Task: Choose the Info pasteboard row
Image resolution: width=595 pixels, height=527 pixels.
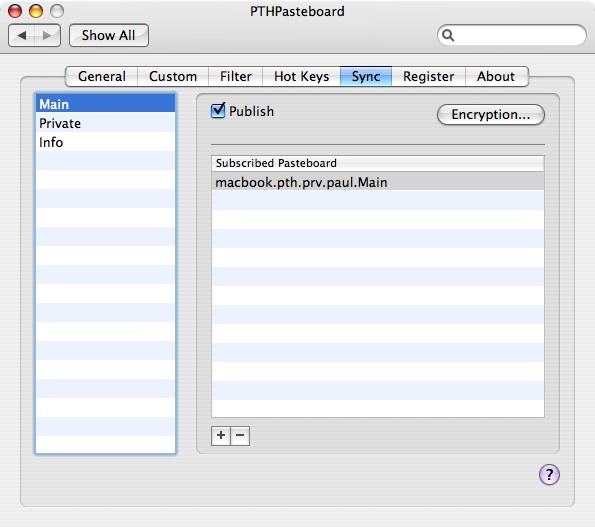Action: [105, 142]
